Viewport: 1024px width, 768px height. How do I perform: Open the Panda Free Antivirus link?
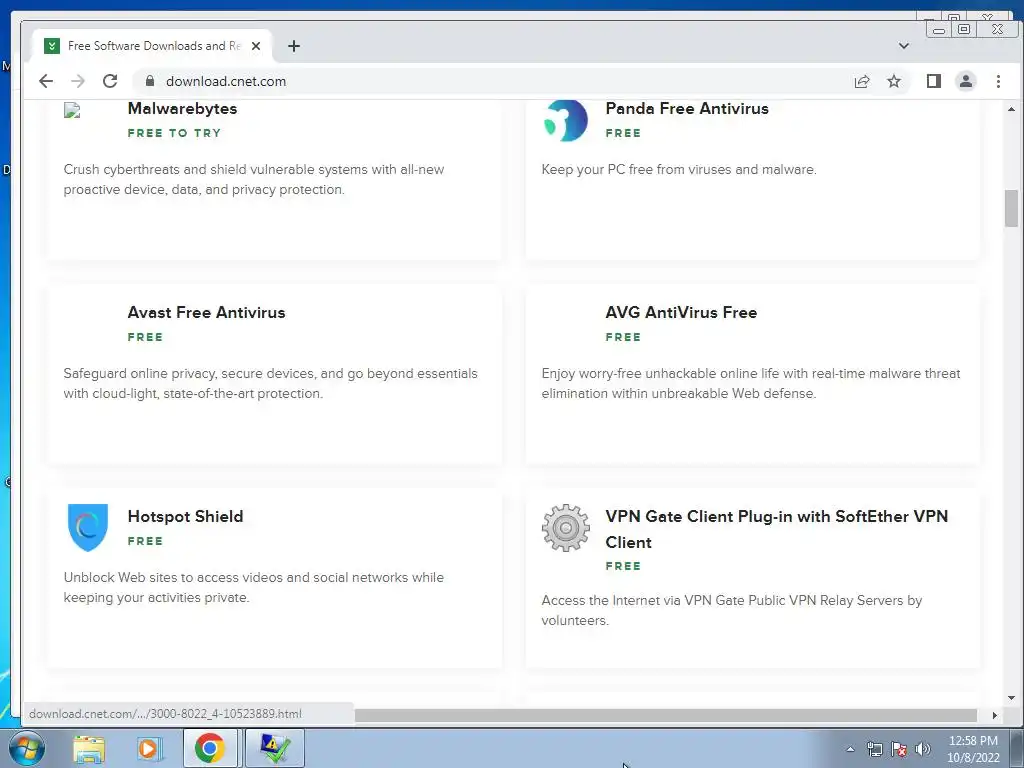[x=687, y=108]
